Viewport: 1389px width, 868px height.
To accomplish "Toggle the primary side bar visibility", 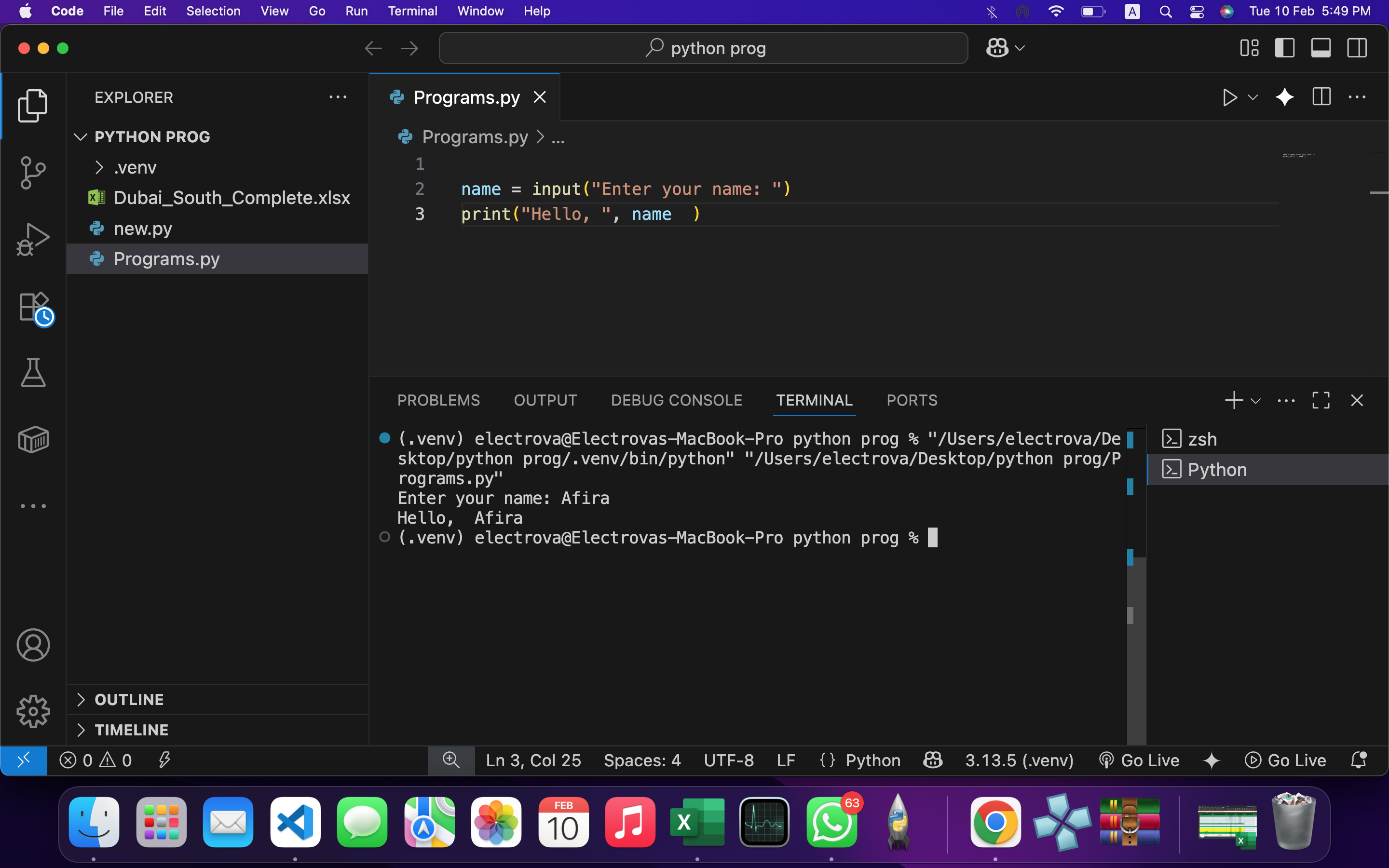I will 1284,48.
